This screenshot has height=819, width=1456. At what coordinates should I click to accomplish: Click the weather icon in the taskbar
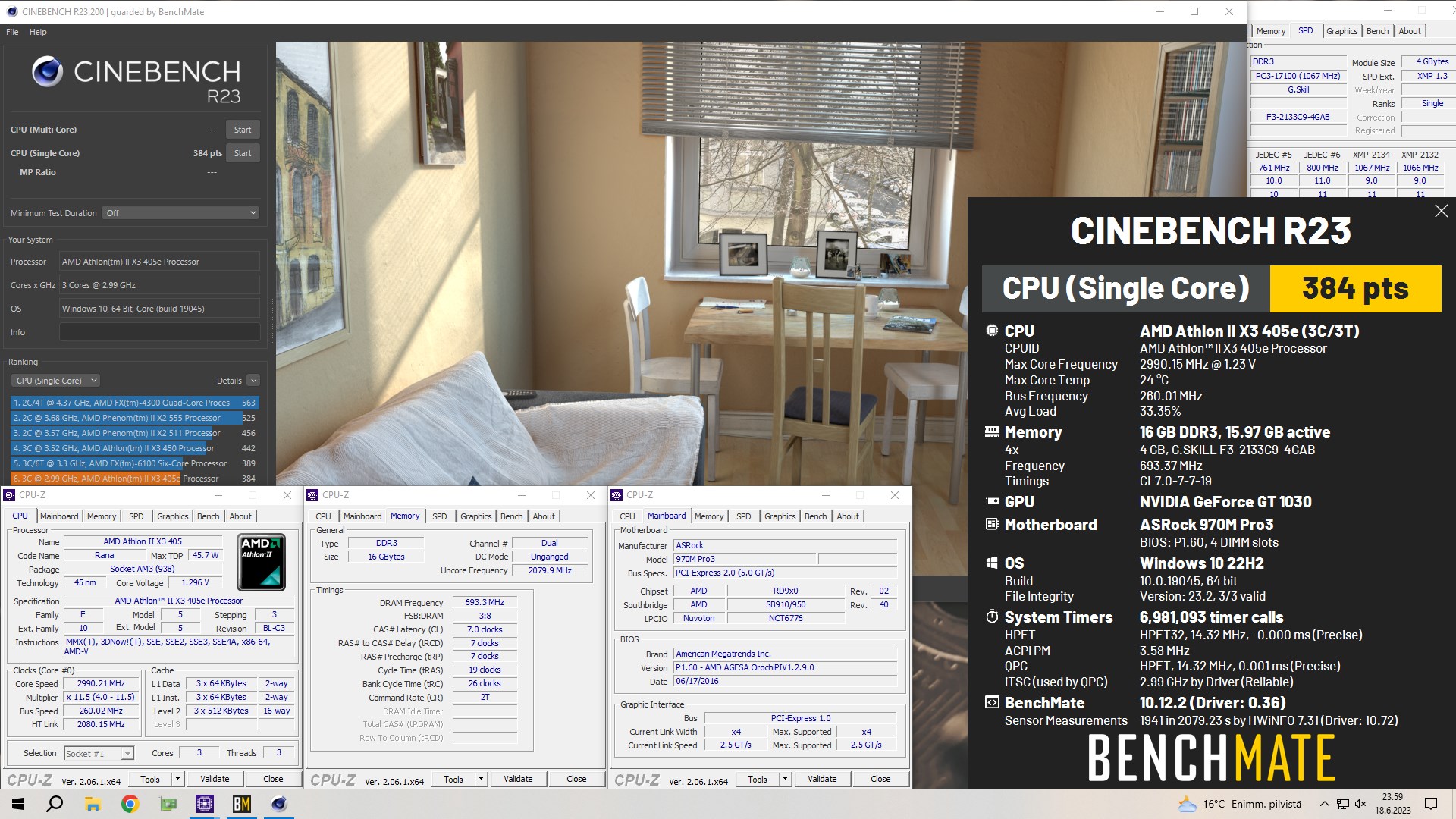[1187, 804]
